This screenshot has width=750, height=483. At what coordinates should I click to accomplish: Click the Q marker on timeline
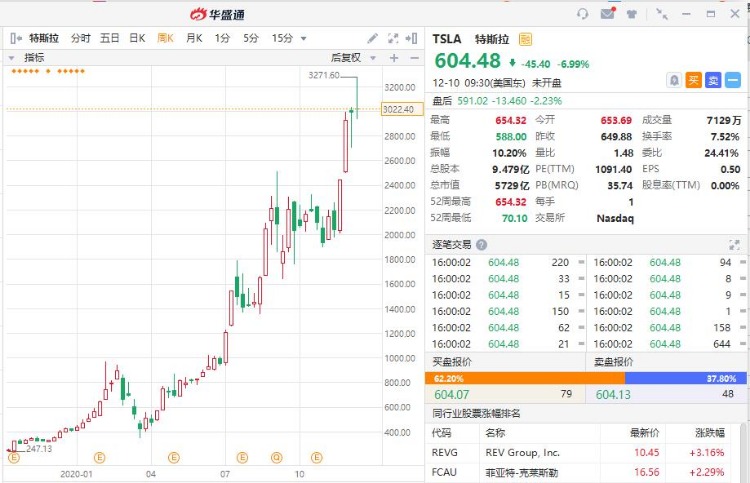tap(276, 458)
